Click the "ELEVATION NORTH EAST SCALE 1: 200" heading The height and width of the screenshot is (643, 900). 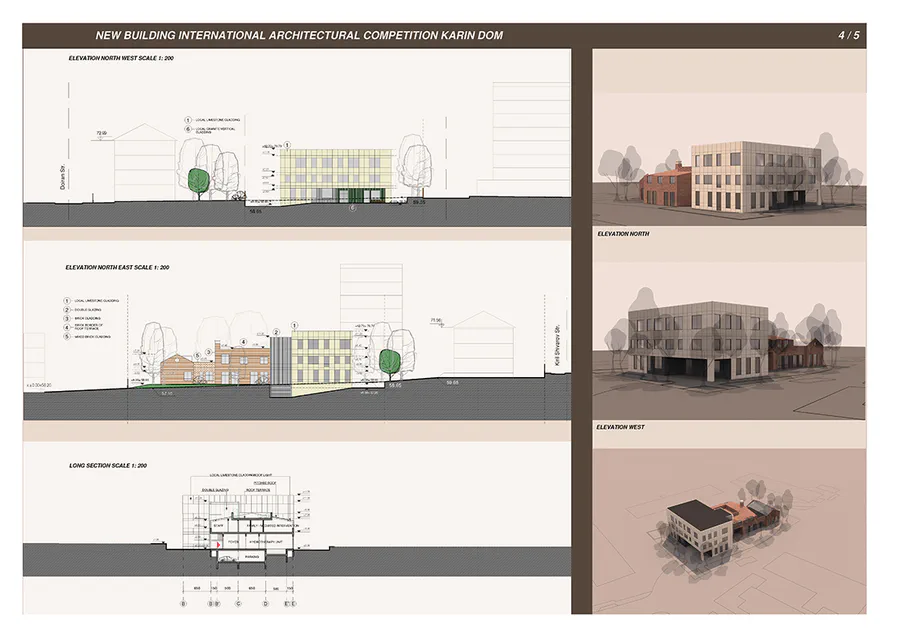[117, 268]
